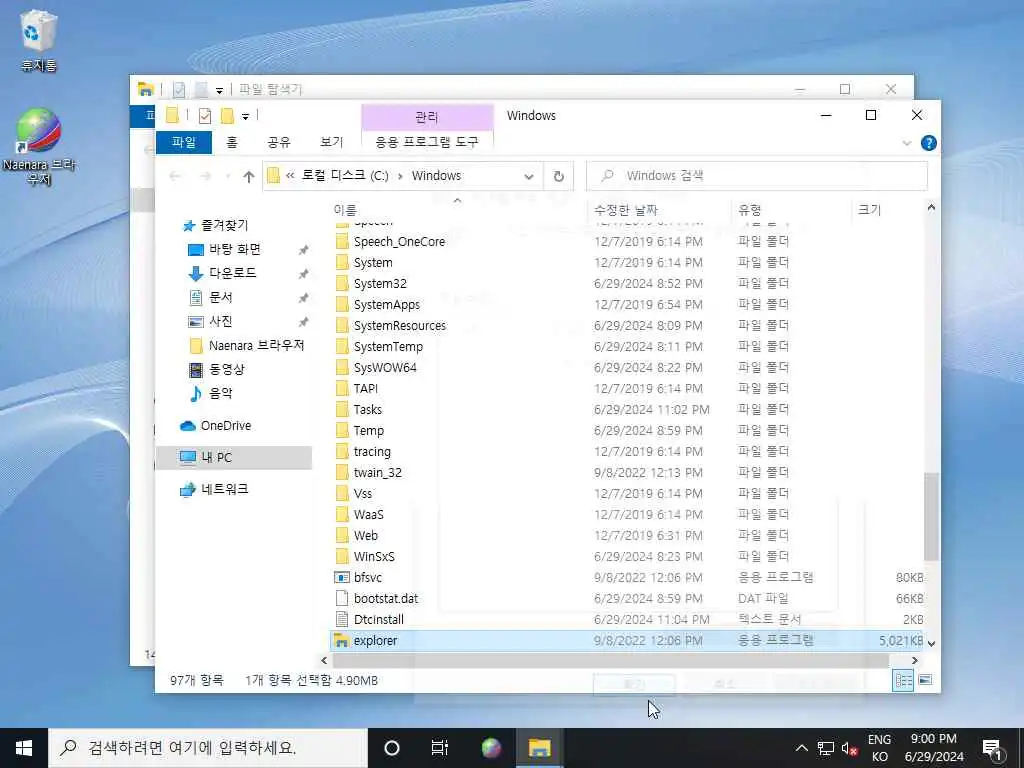Click the new folder icon in title bar
Viewport: 1024px width, 768px height.
tap(227, 116)
